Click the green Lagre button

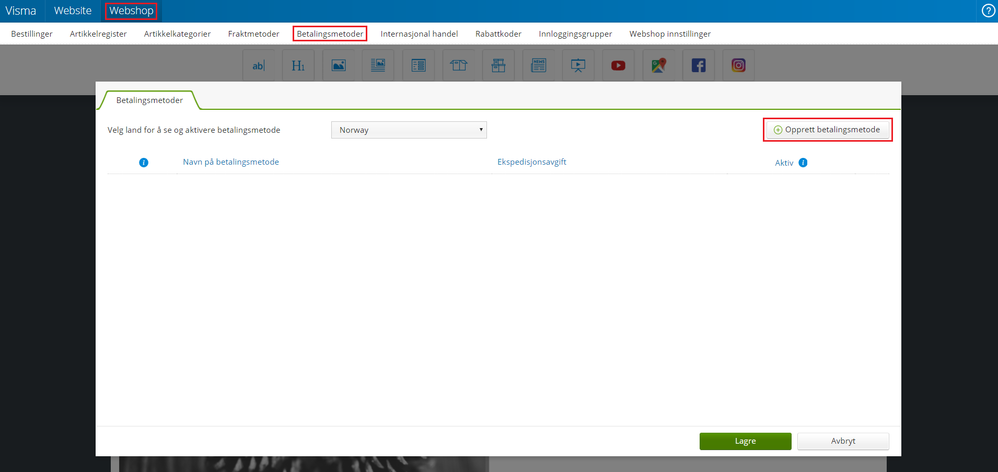pos(745,441)
